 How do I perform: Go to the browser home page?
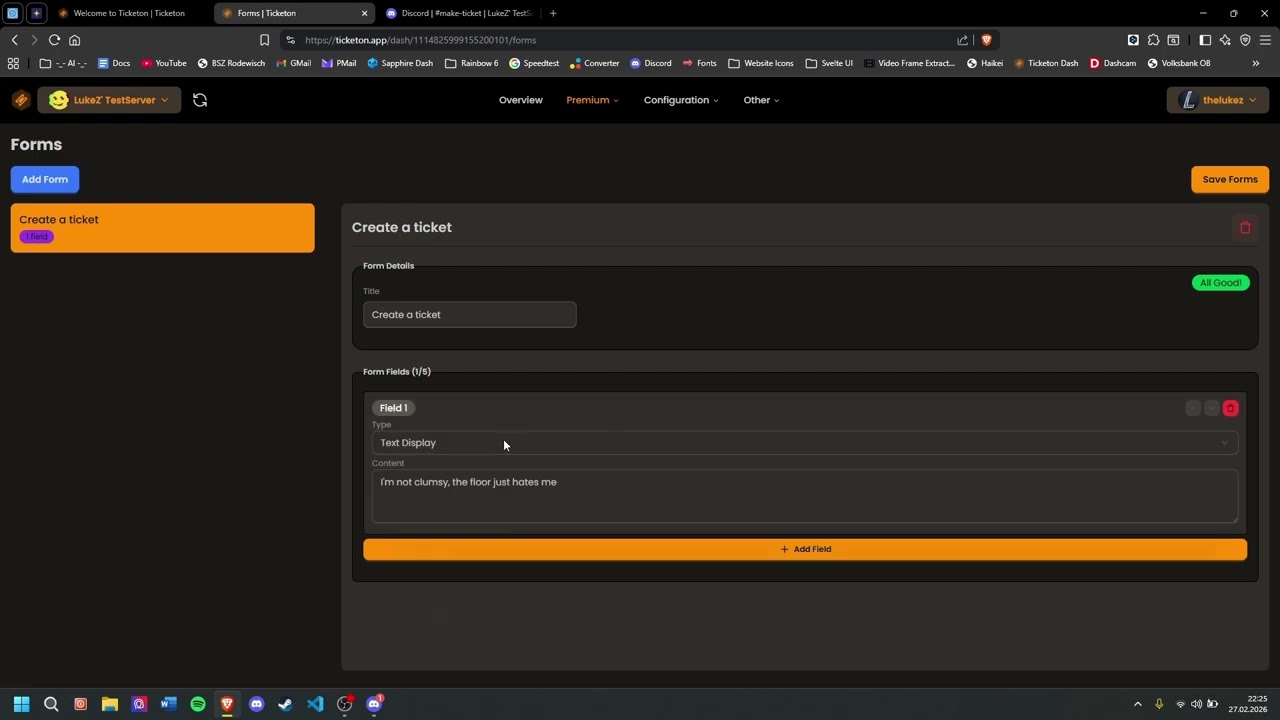(74, 40)
